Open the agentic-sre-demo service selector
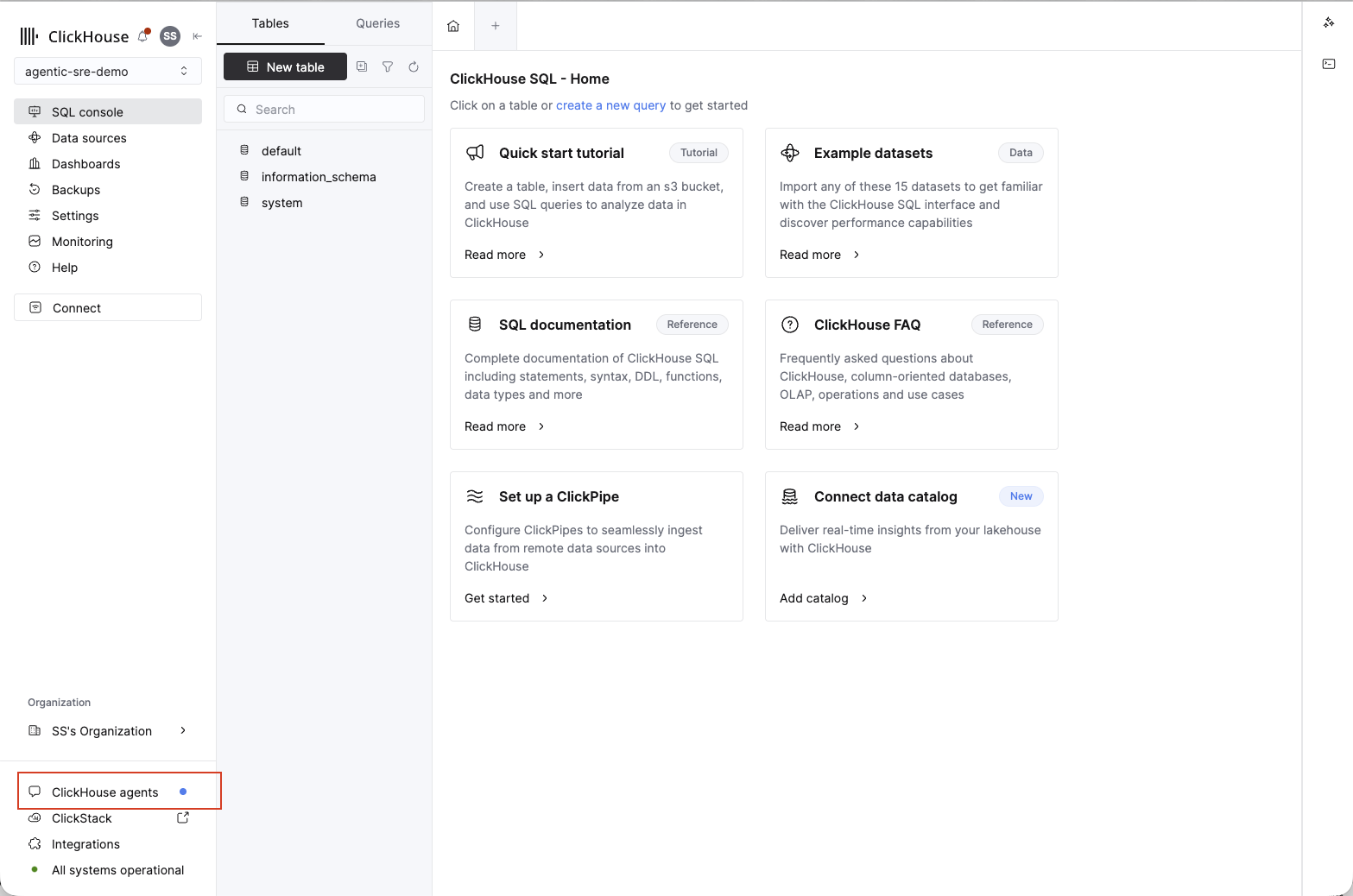 coord(108,71)
